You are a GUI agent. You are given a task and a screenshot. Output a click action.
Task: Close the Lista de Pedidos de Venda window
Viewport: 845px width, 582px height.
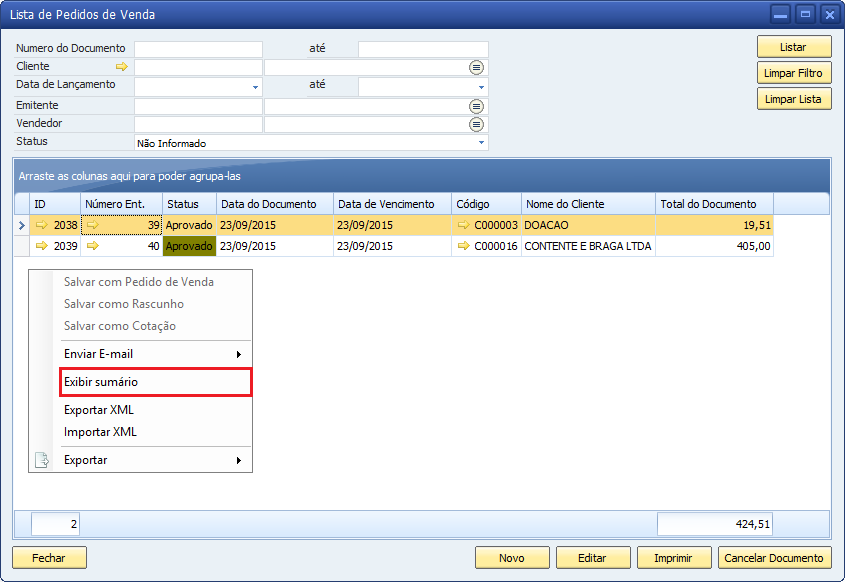pos(830,15)
